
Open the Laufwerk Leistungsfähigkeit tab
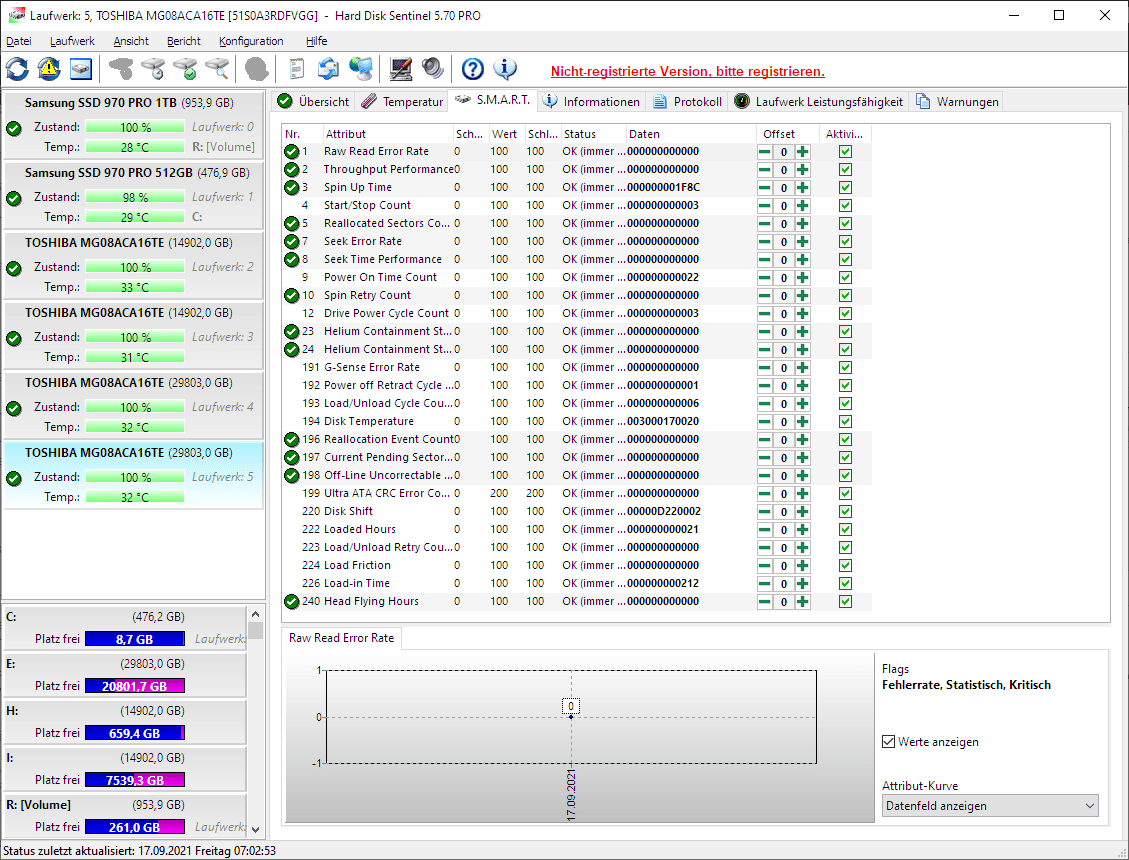click(819, 102)
